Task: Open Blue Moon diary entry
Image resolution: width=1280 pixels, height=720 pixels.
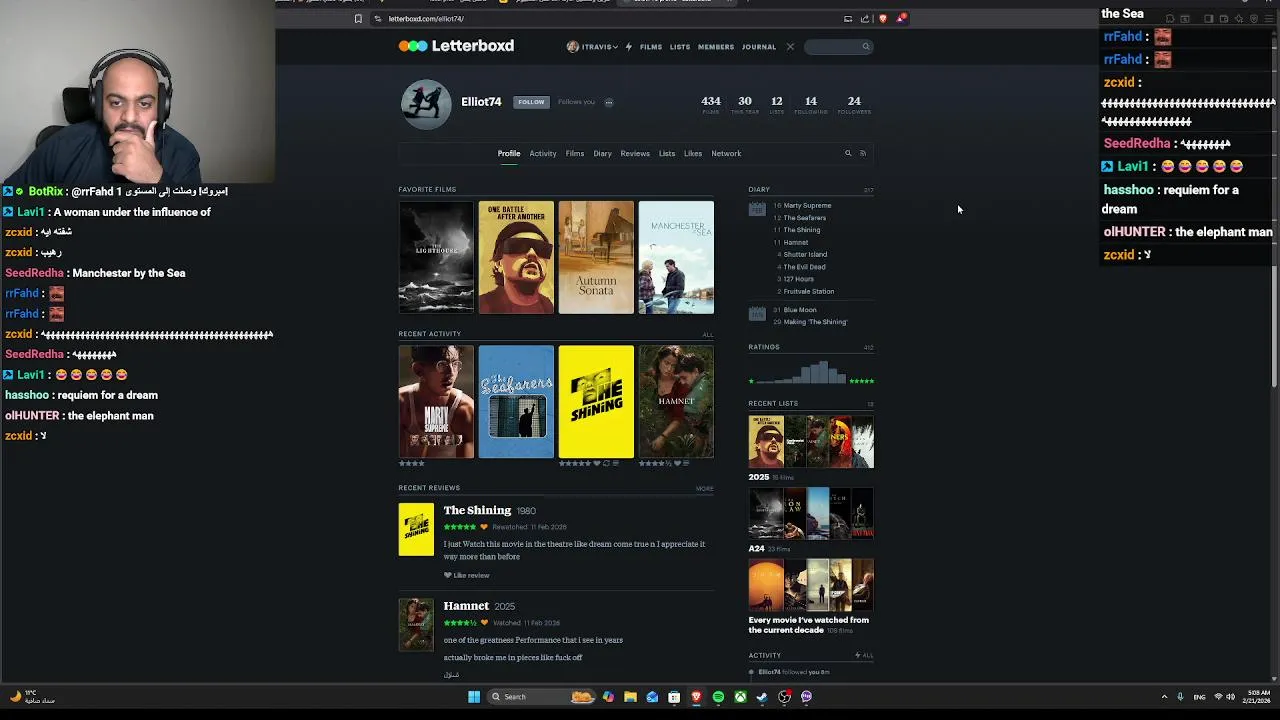Action: click(800, 310)
